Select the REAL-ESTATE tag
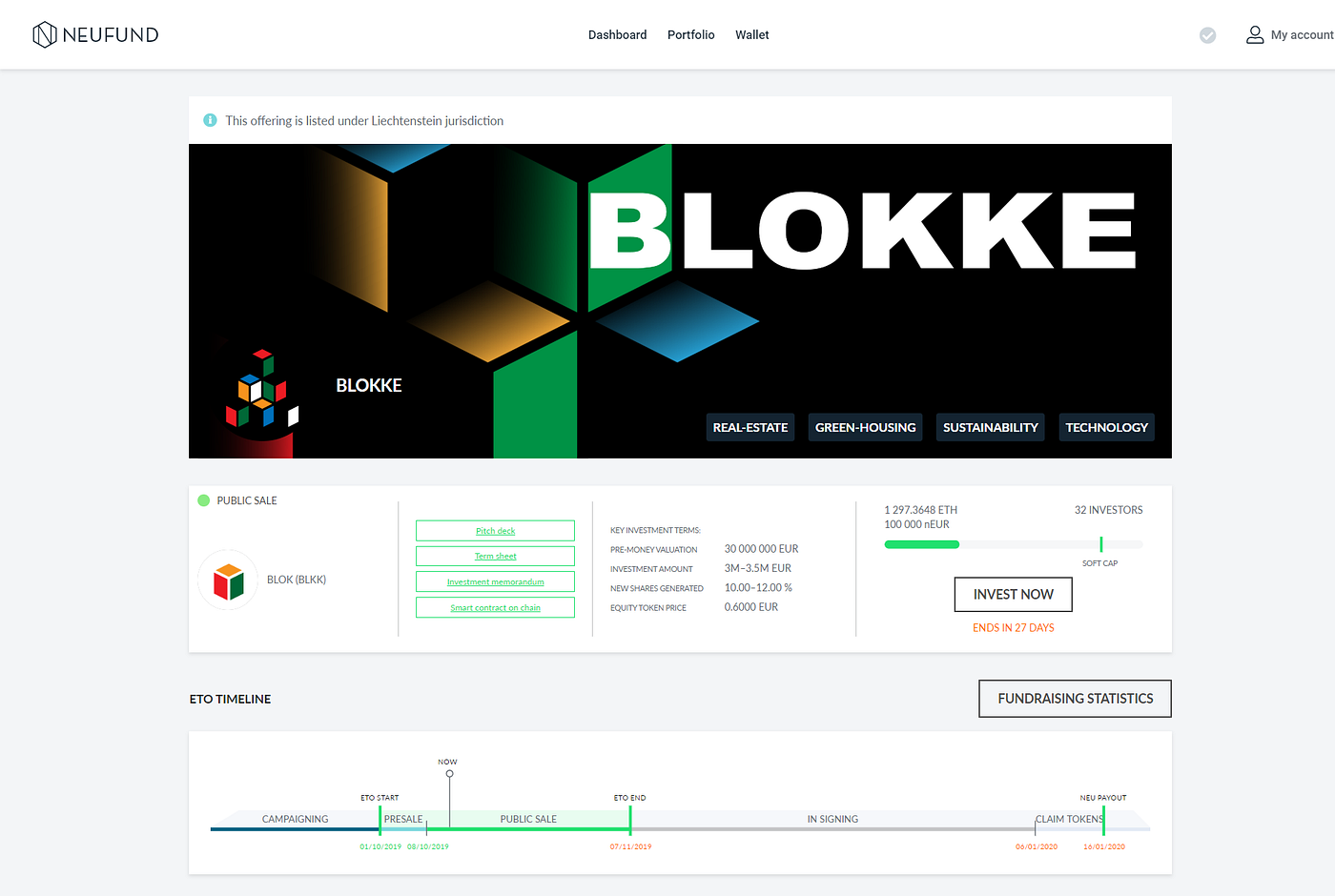This screenshot has width=1335, height=896. click(x=750, y=427)
